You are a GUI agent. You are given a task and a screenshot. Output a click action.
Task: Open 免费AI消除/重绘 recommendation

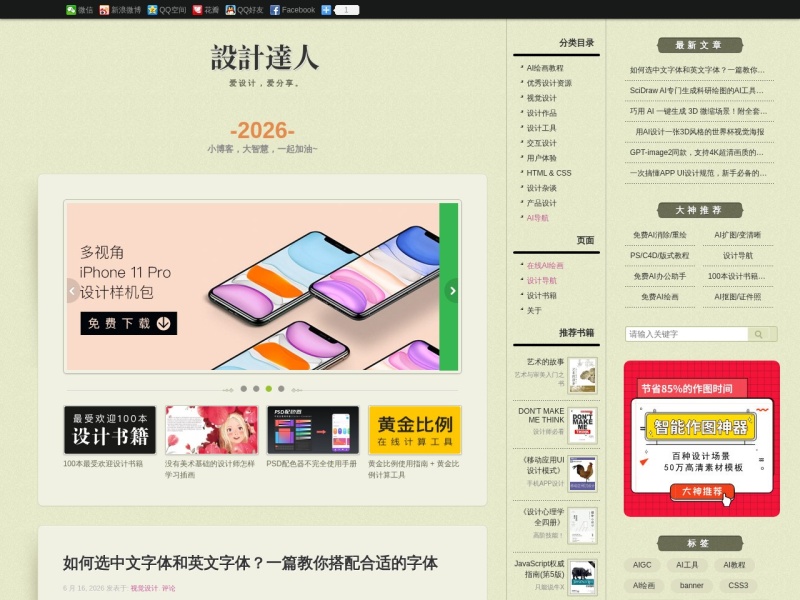click(660, 235)
